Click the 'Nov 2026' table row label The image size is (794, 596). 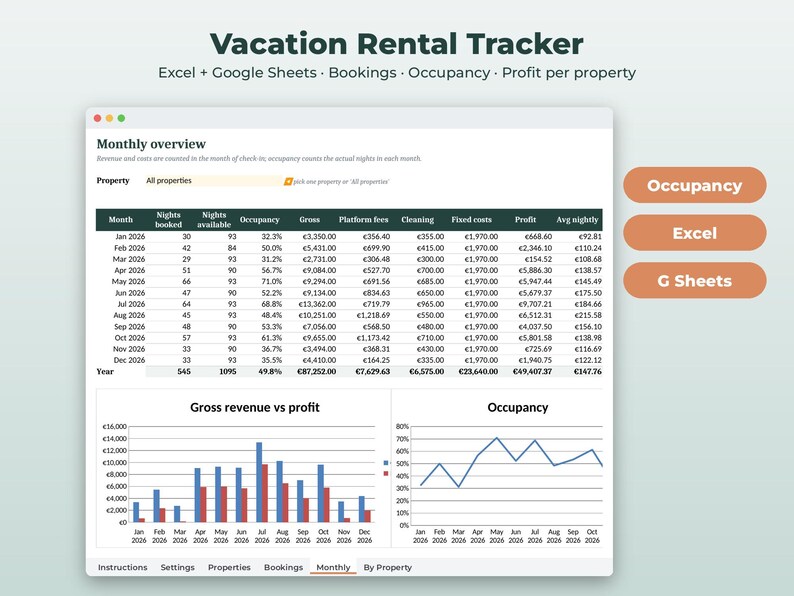pyautogui.click(x=129, y=349)
